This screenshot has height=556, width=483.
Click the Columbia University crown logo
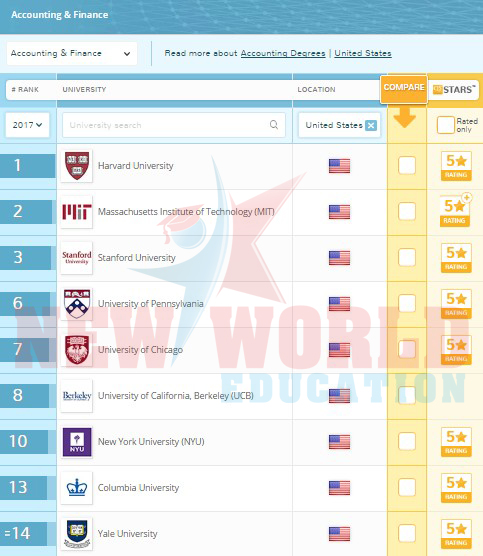(x=77, y=488)
